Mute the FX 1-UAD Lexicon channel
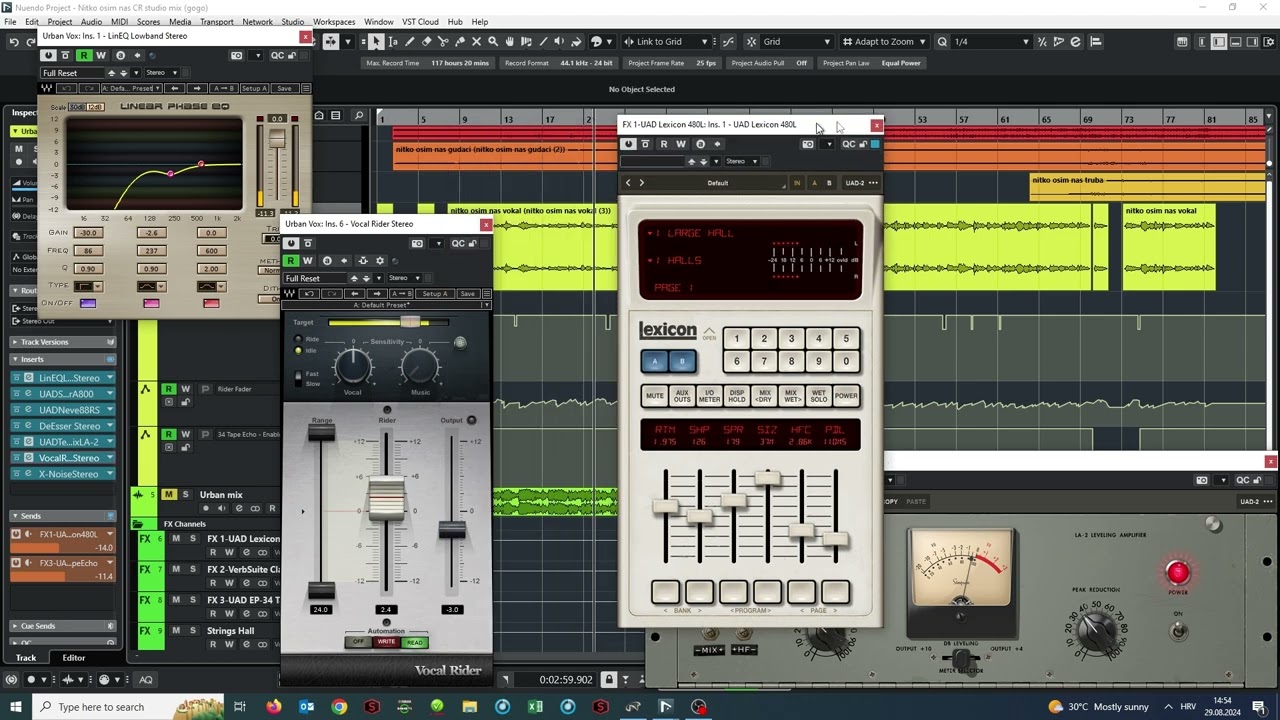This screenshot has width=1280, height=720. (x=177, y=539)
